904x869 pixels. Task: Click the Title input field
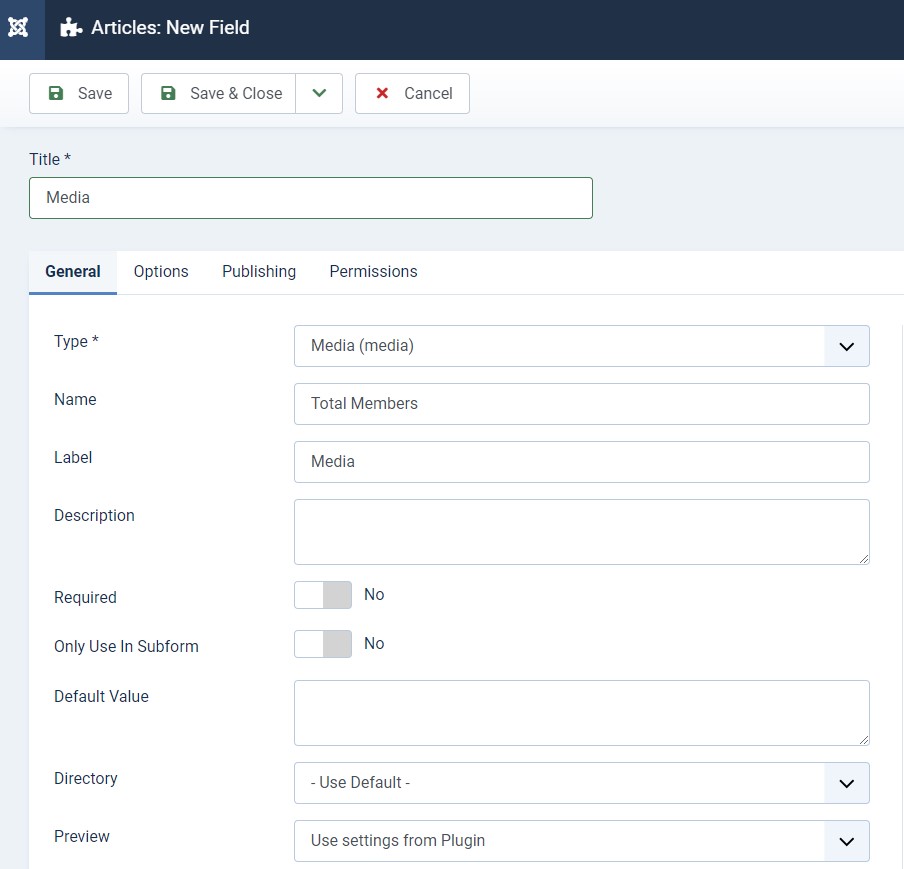click(311, 198)
